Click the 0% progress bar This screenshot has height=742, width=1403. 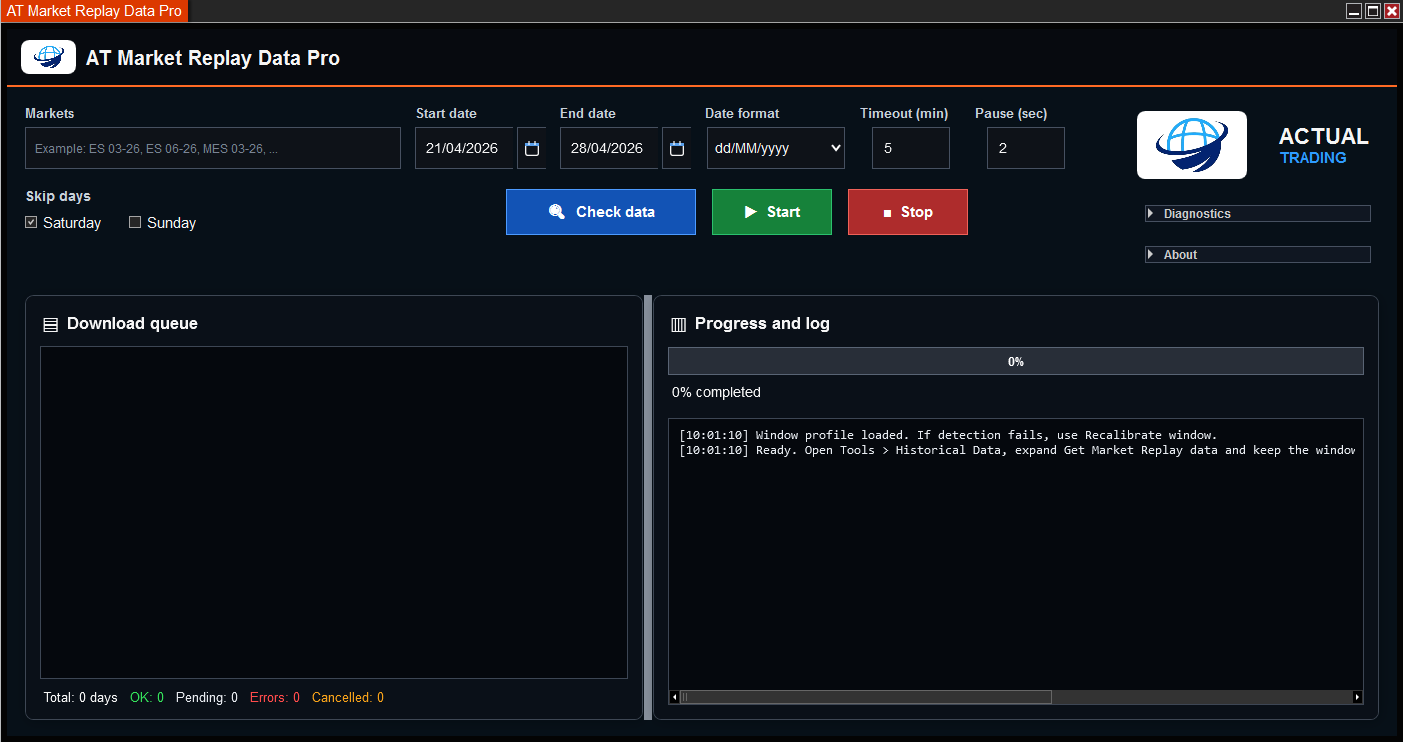[x=1016, y=361]
